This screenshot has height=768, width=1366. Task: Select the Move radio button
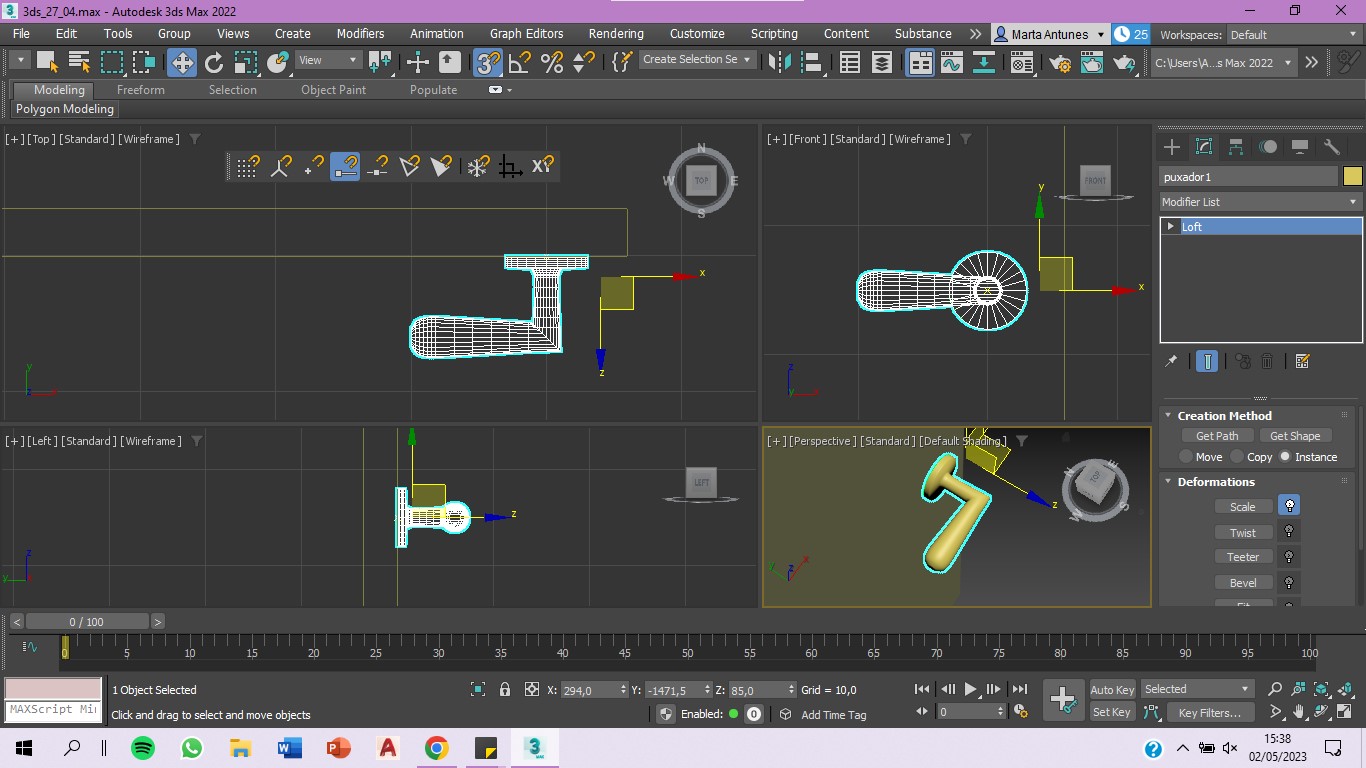pyautogui.click(x=1187, y=457)
